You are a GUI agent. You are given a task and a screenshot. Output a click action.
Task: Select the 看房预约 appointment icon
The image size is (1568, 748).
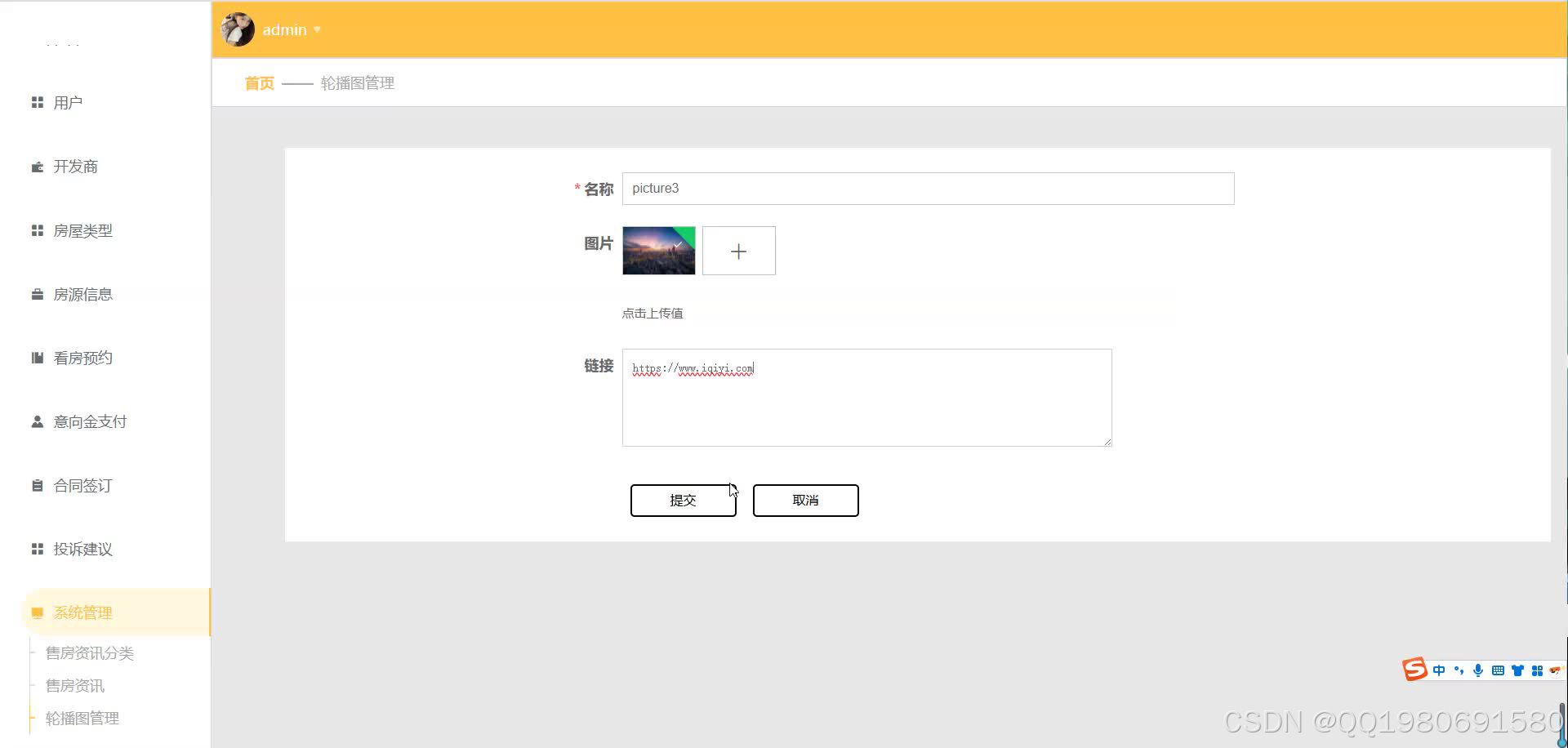click(x=36, y=357)
